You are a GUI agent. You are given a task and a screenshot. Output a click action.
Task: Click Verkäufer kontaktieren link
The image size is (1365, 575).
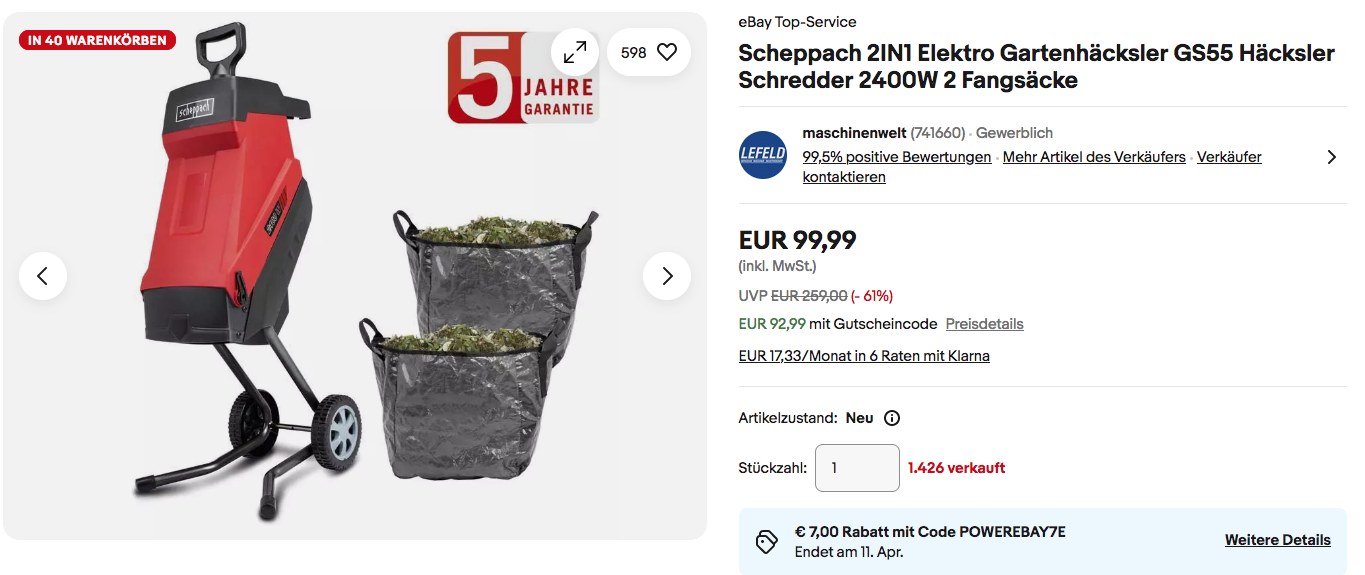pos(1032,167)
